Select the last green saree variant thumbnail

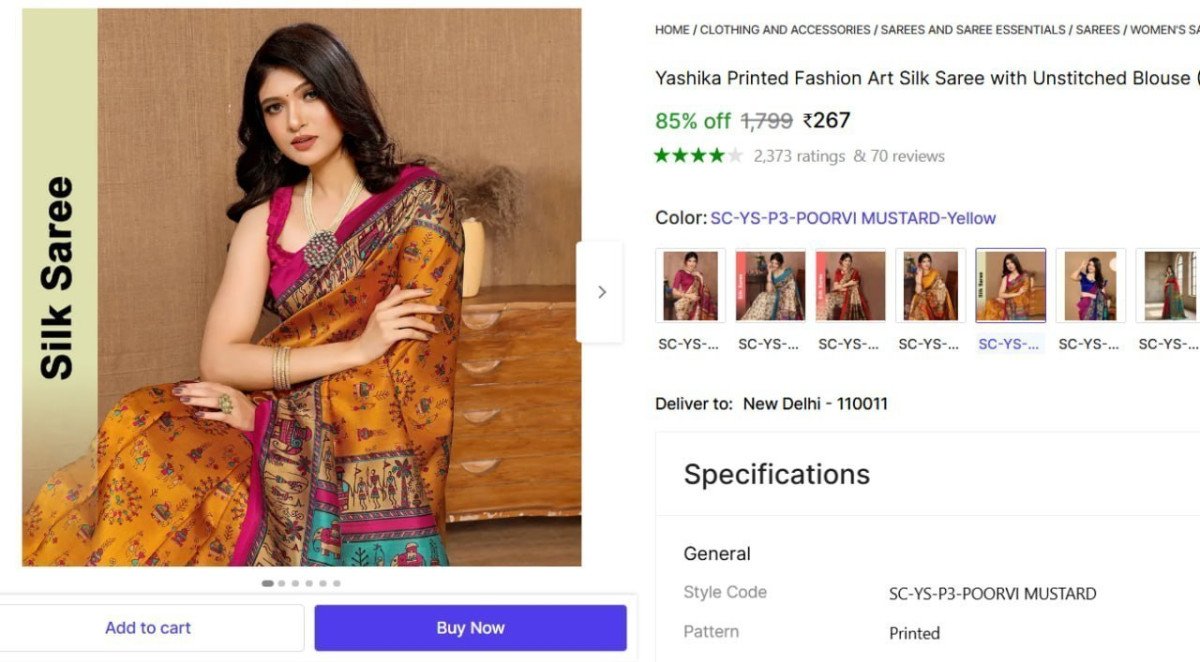[1170, 283]
